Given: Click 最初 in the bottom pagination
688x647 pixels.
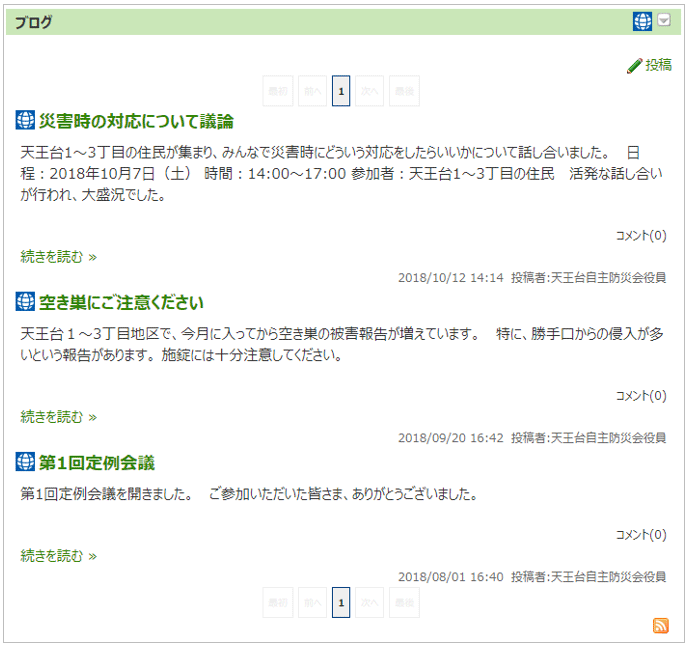Looking at the screenshot, I should coord(279,603).
